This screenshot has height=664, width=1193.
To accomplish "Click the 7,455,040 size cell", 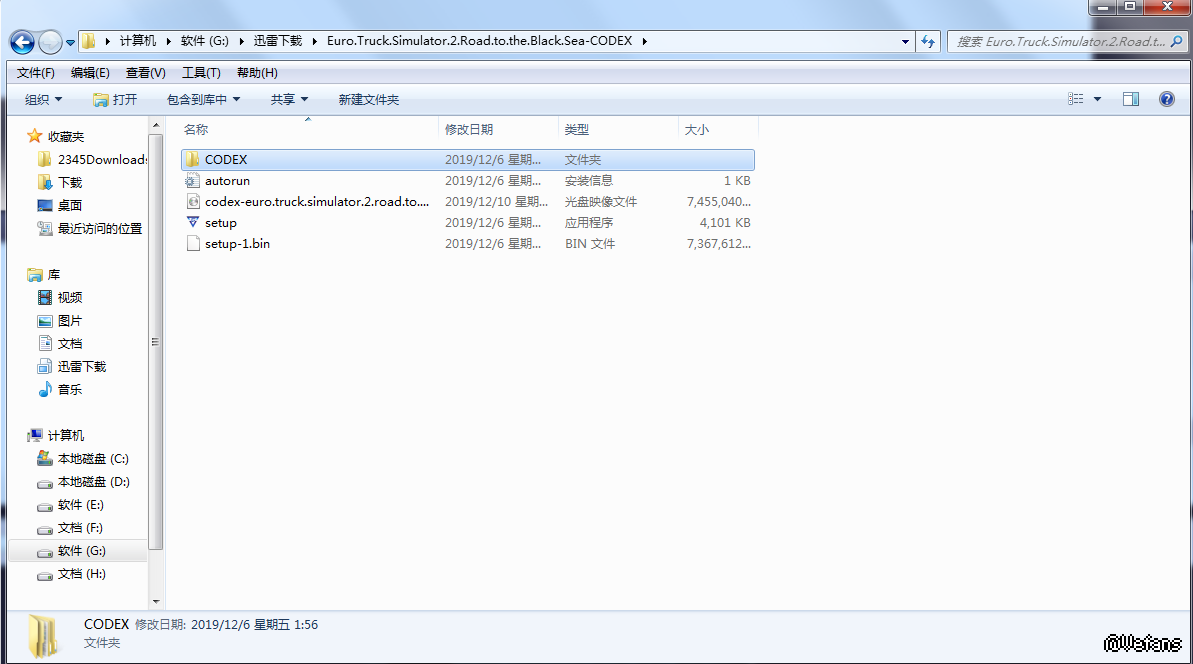I will pos(718,202).
